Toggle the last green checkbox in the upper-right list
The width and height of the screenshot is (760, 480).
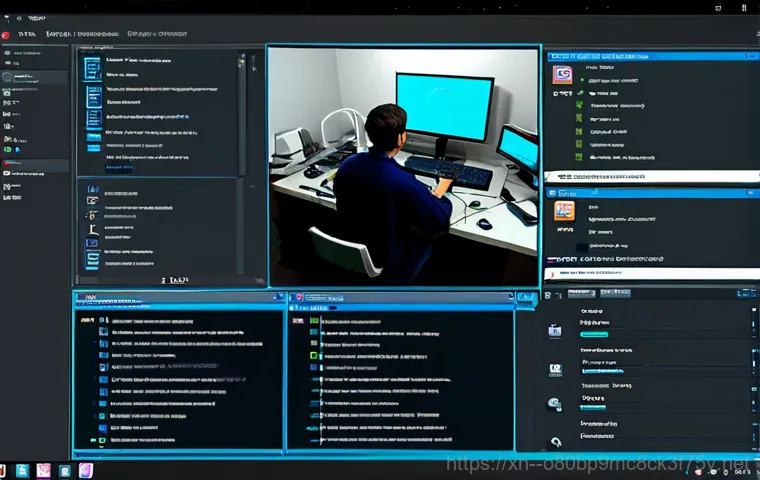(x=577, y=157)
